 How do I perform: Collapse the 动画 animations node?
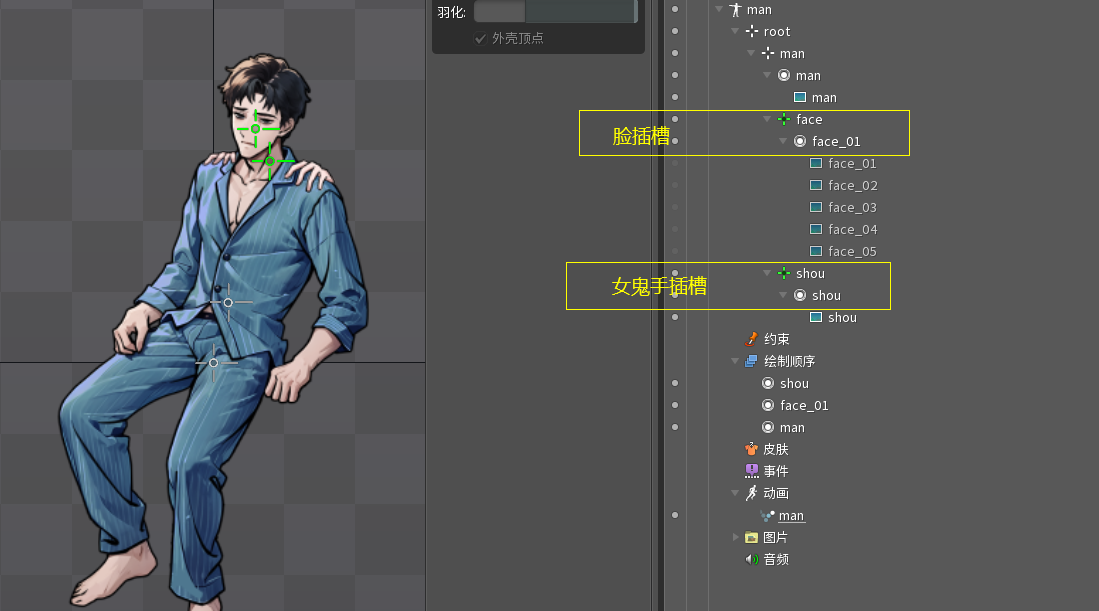click(736, 494)
